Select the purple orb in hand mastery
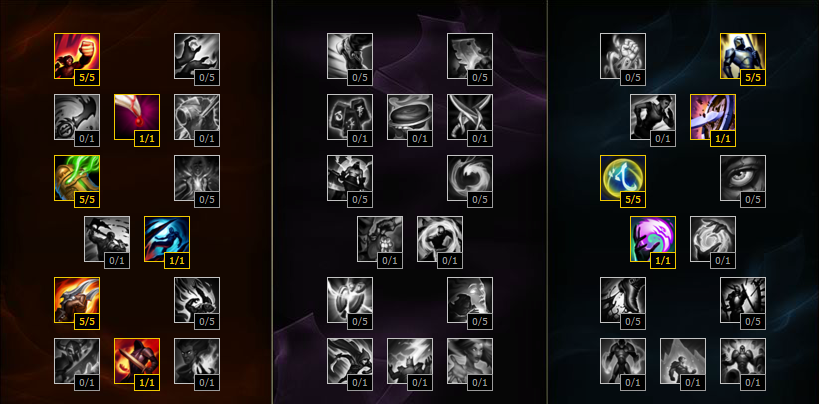Viewport: 819px width, 404px height. pyautogui.click(x=653, y=239)
